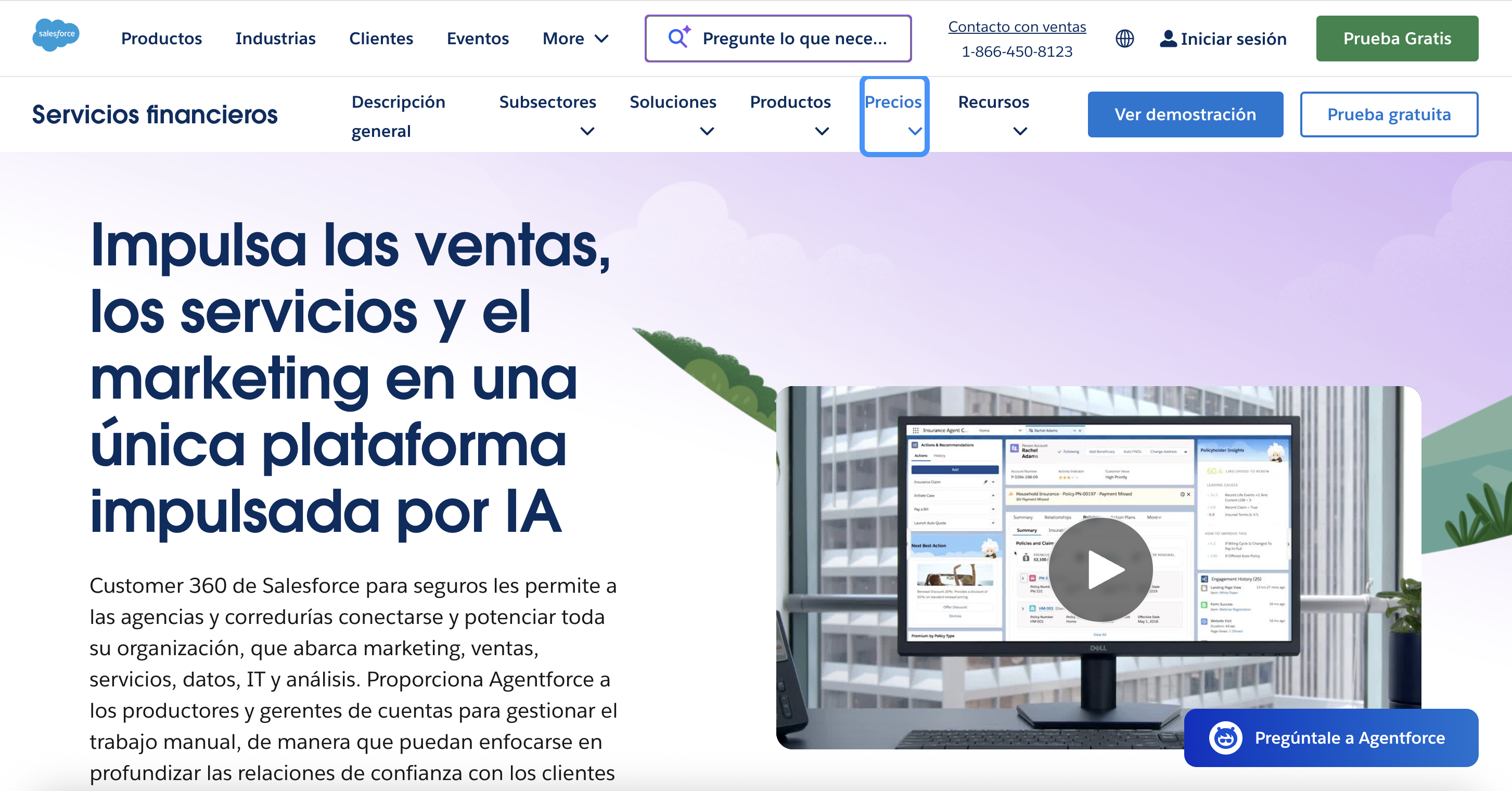Screen dimensions: 1512x791
Task: Click the user profile icon beside Iniciar sesión
Action: (x=1168, y=39)
